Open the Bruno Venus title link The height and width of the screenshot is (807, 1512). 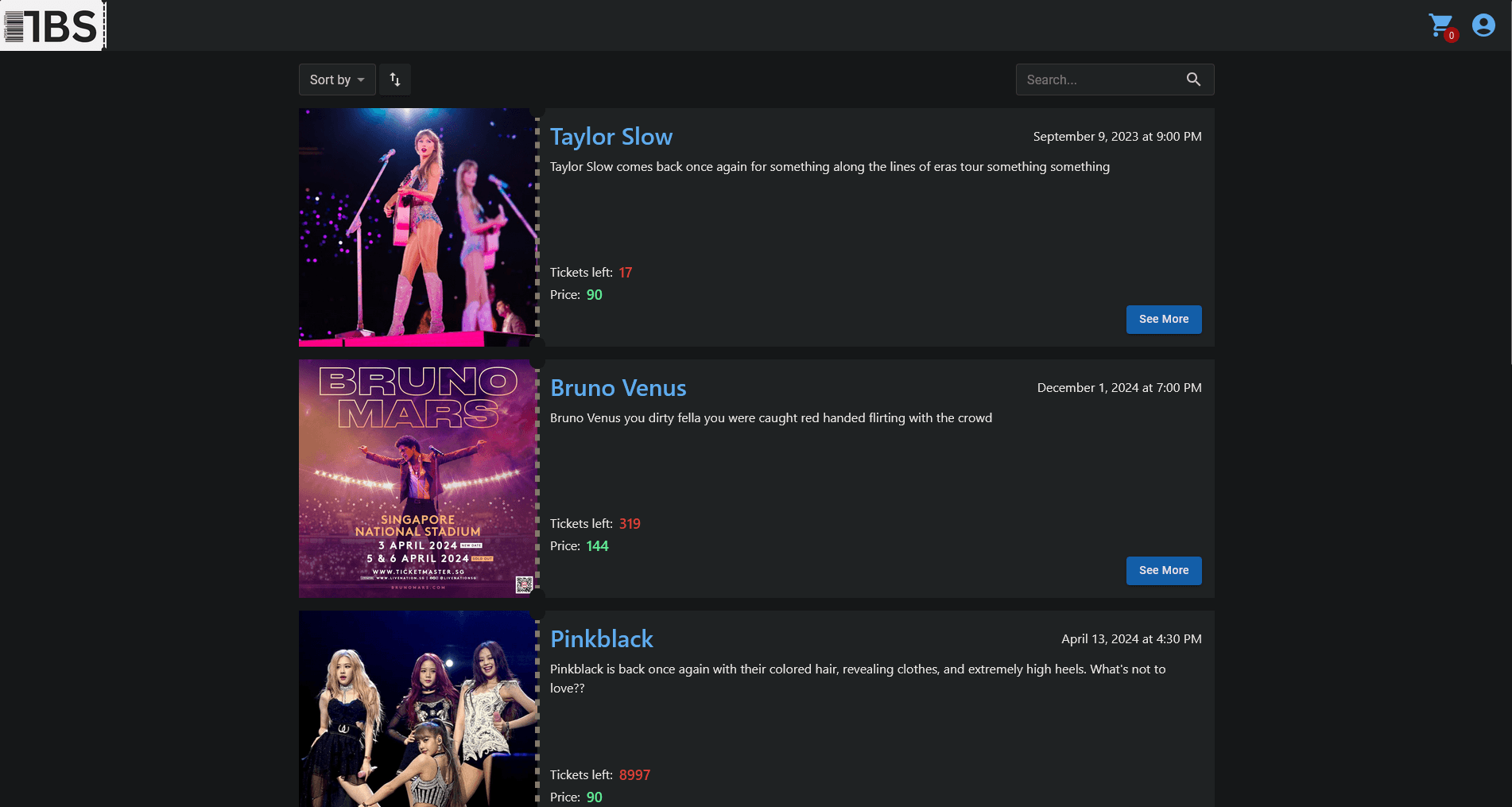click(618, 388)
